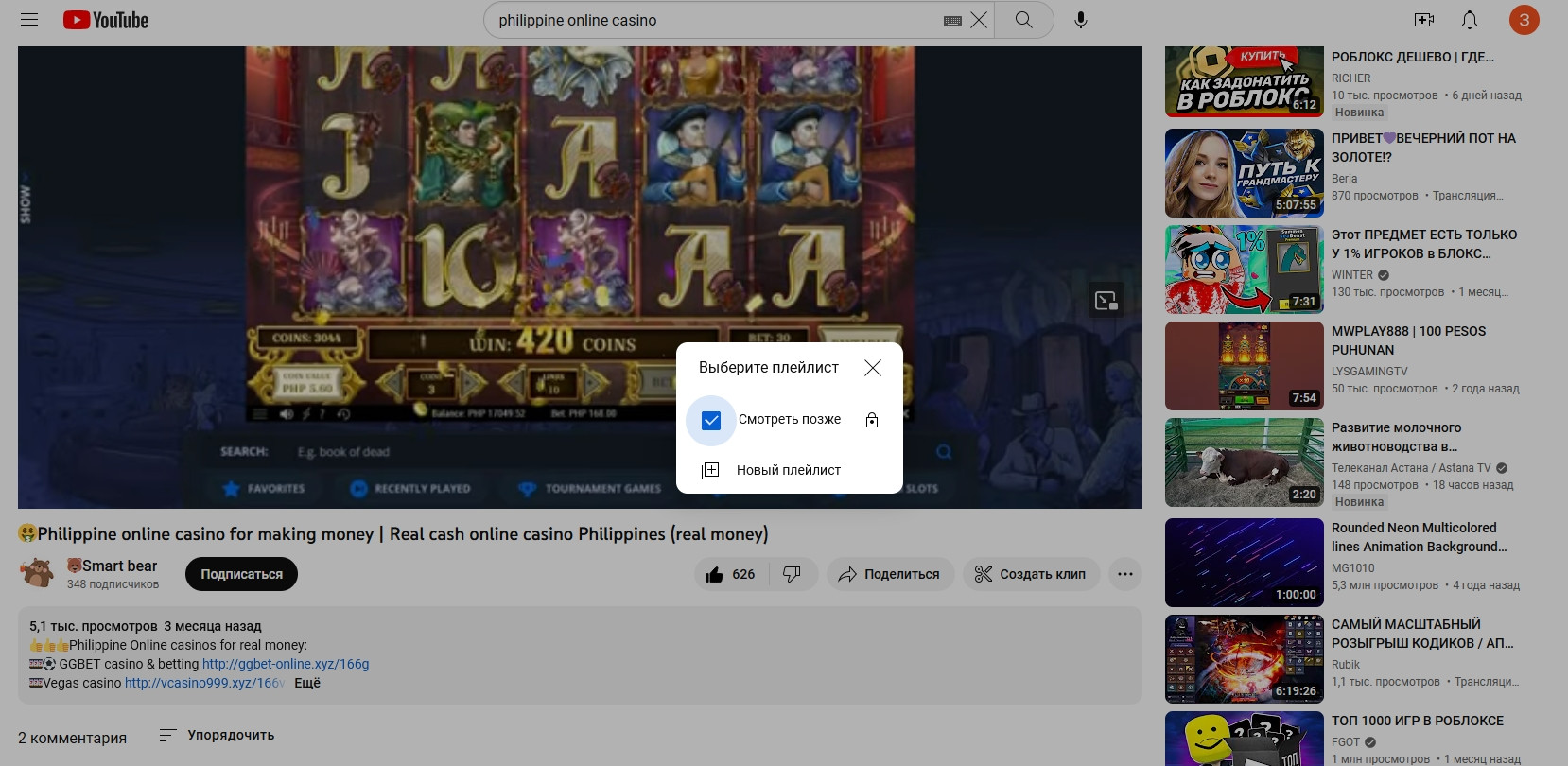Open Smart bear channel avatar
The height and width of the screenshot is (766, 1568).
click(37, 573)
